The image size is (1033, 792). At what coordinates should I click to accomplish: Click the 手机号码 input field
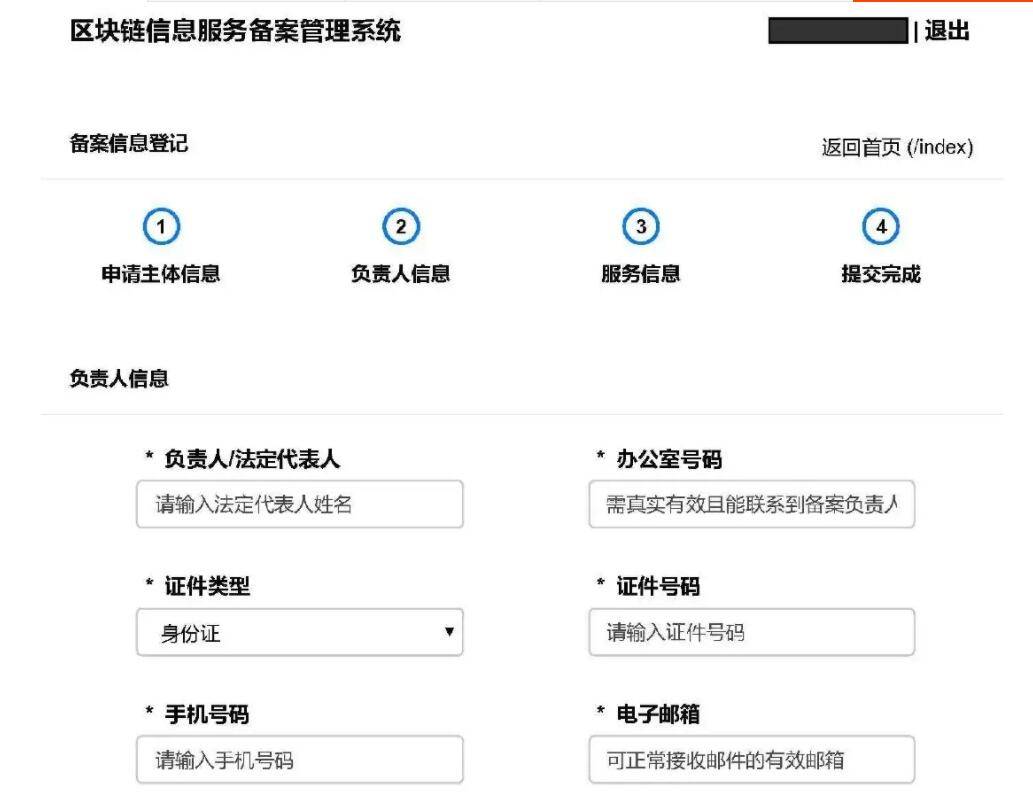[x=300, y=760]
